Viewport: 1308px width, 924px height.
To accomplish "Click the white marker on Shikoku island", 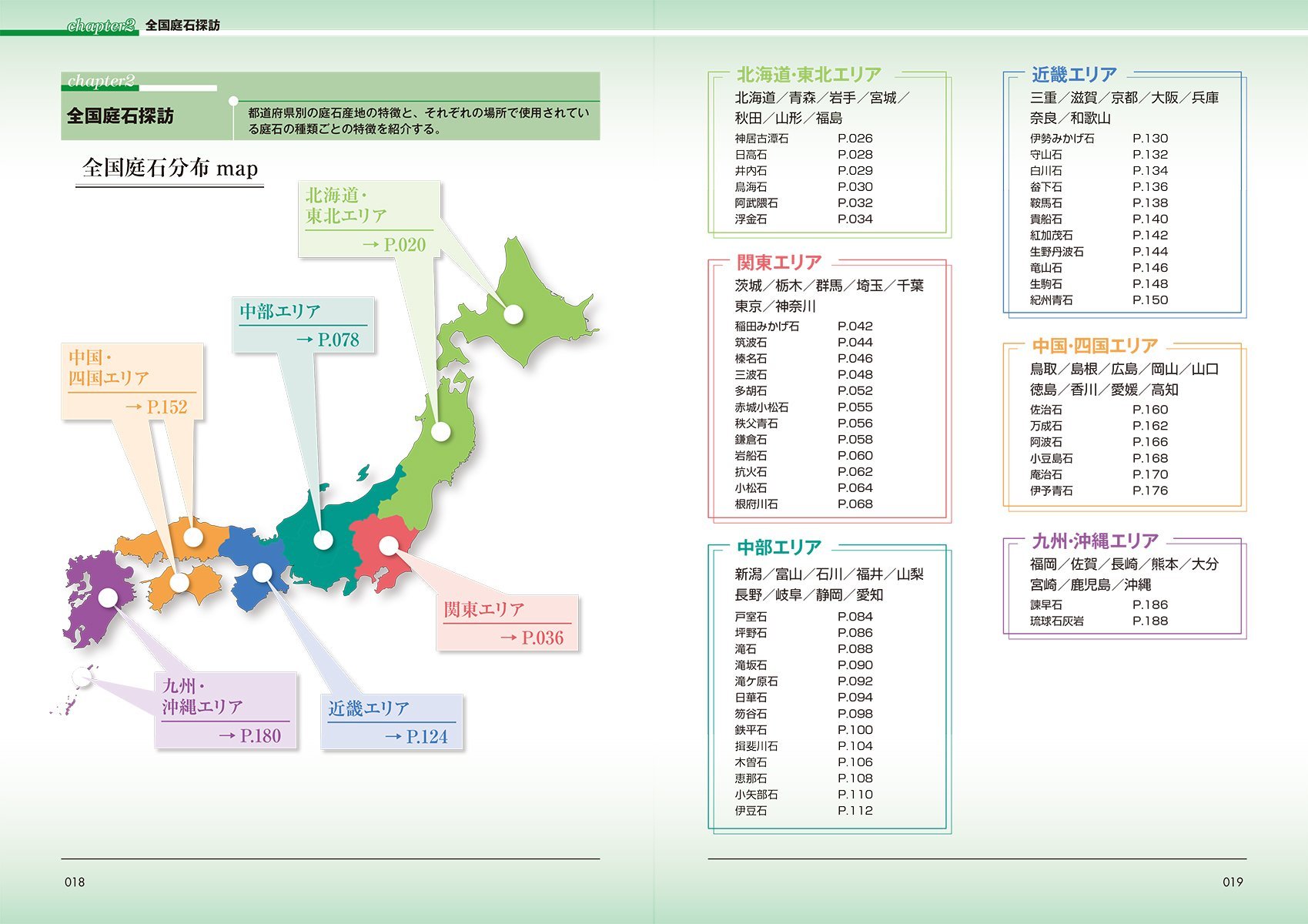I will pos(179,583).
